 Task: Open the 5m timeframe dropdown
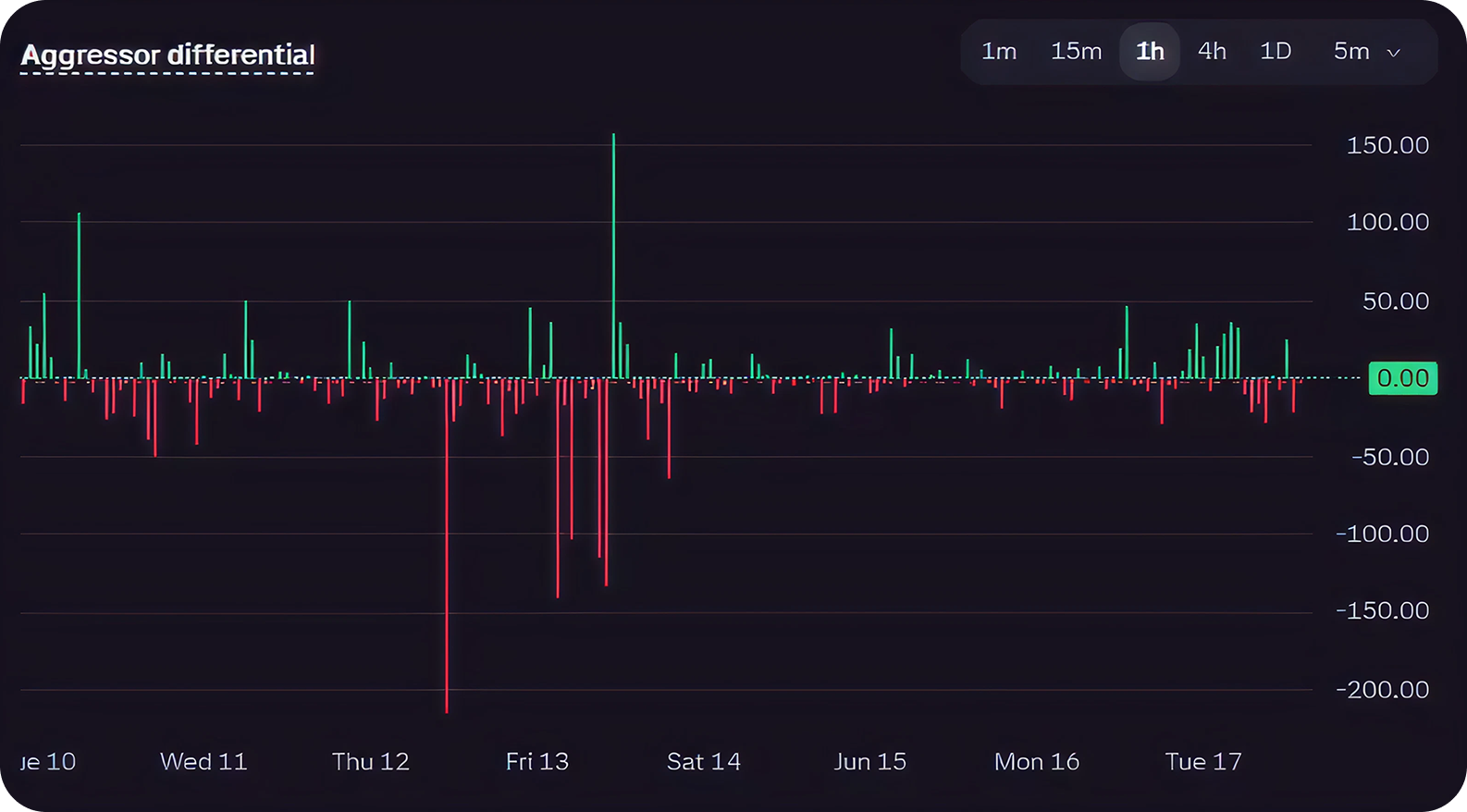tap(1351, 52)
